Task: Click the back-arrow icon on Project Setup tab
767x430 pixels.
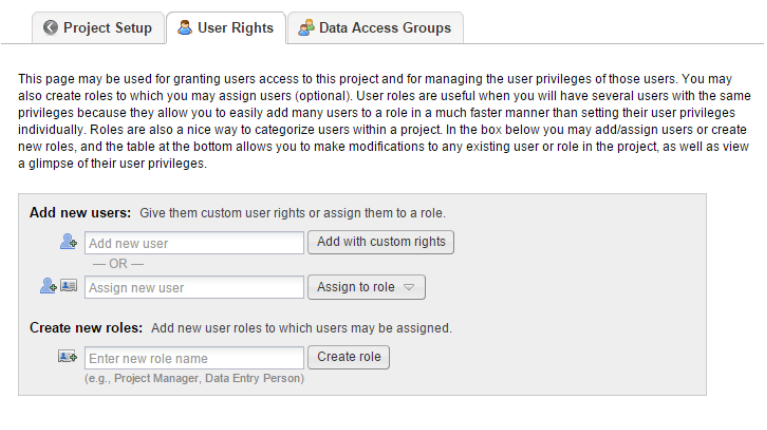Action: tap(50, 27)
